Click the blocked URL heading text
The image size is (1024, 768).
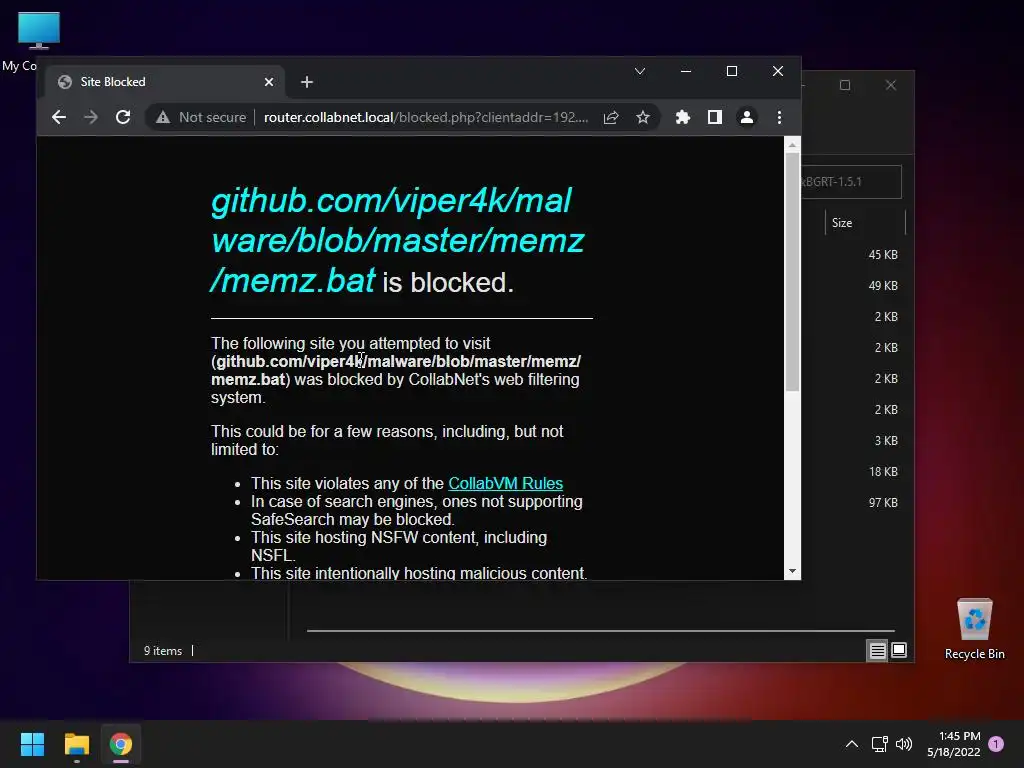pos(397,240)
